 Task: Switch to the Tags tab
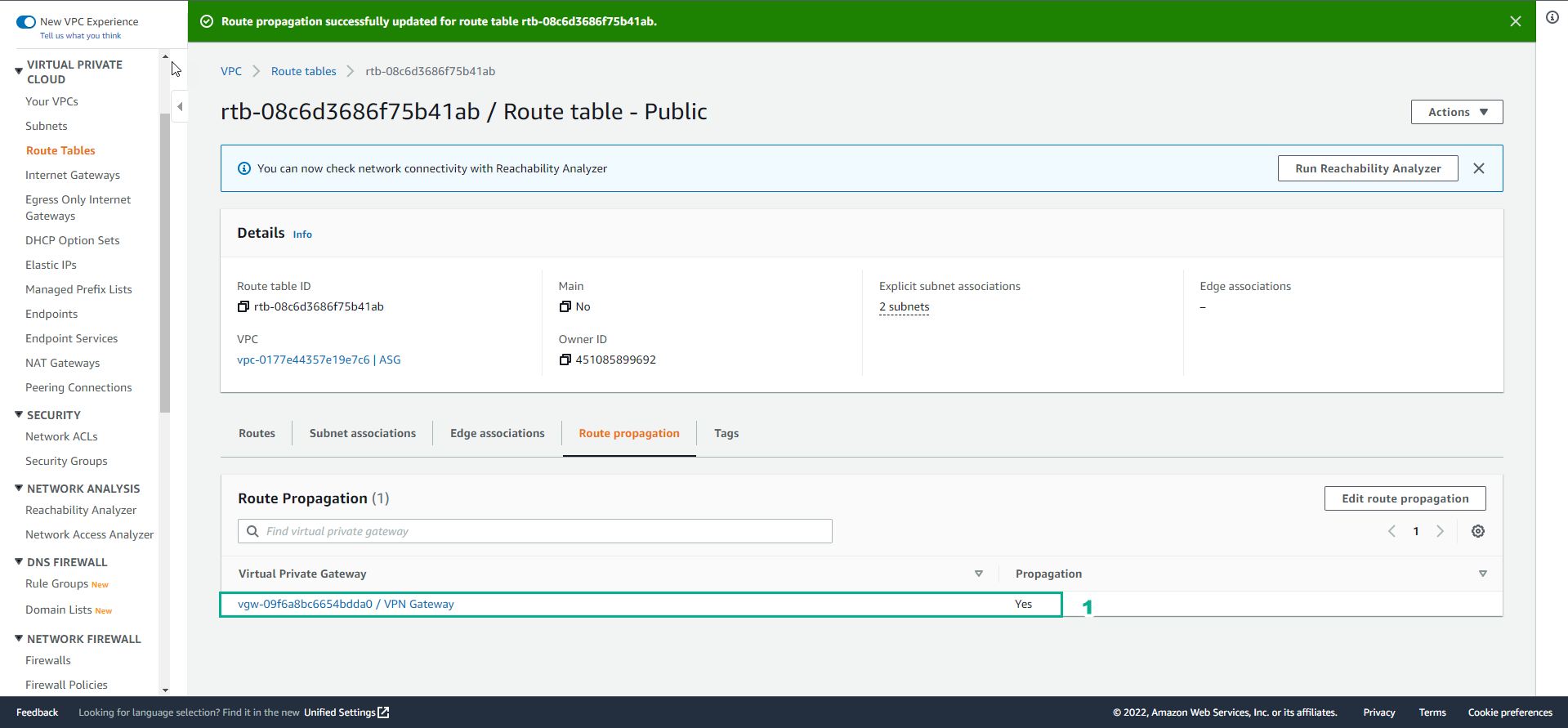[726, 433]
